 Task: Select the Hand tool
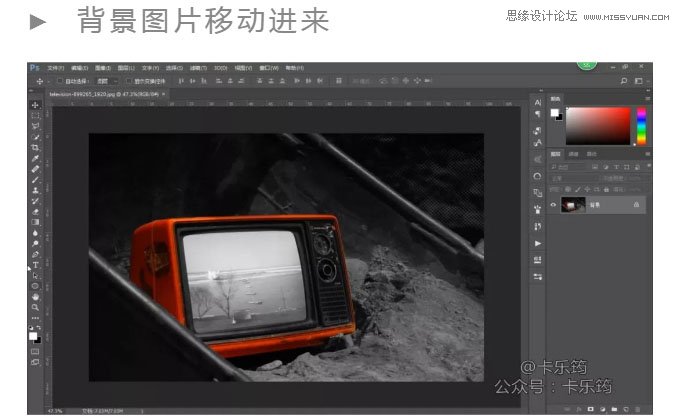(x=36, y=297)
